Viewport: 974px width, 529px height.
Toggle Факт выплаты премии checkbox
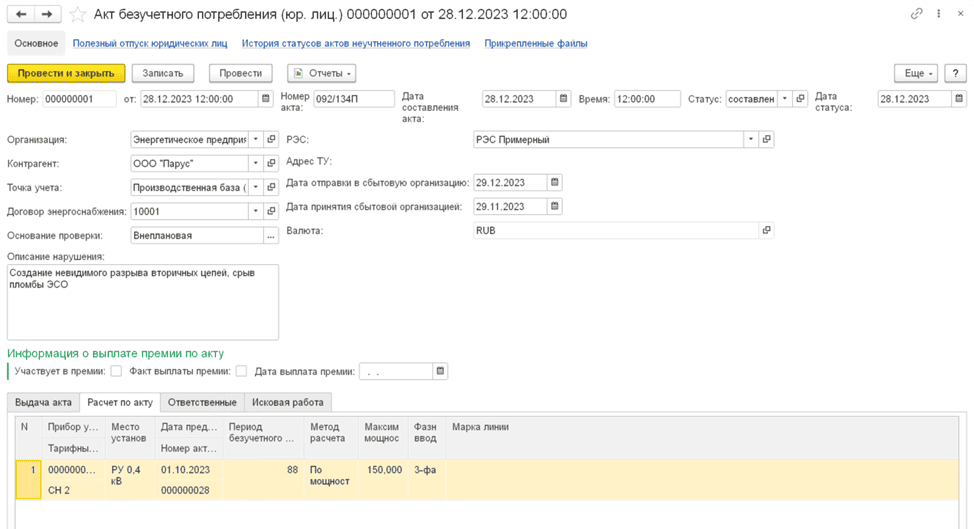[241, 371]
